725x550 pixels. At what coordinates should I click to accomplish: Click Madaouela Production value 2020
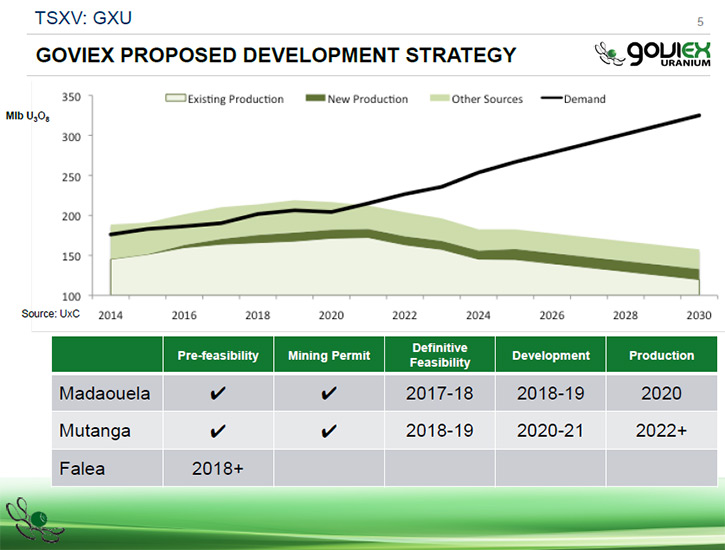click(x=662, y=393)
